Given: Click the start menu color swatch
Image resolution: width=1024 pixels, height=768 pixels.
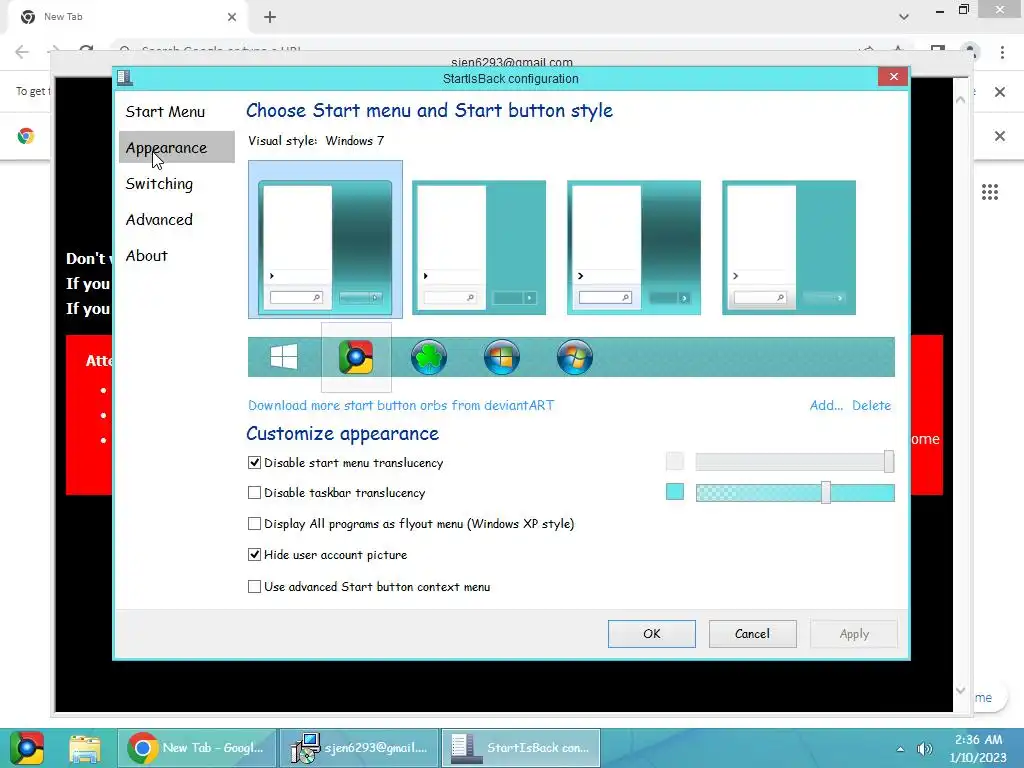Looking at the screenshot, I should point(675,461).
